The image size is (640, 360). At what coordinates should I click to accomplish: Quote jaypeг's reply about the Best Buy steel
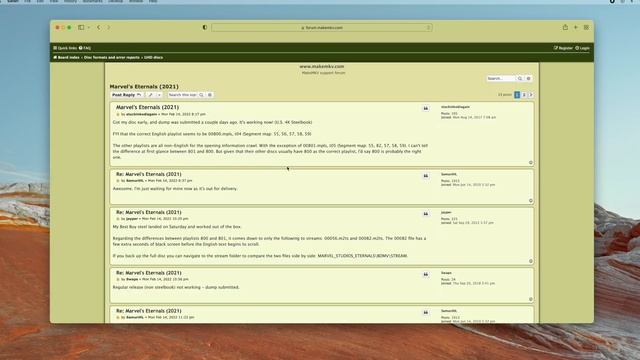(425, 214)
